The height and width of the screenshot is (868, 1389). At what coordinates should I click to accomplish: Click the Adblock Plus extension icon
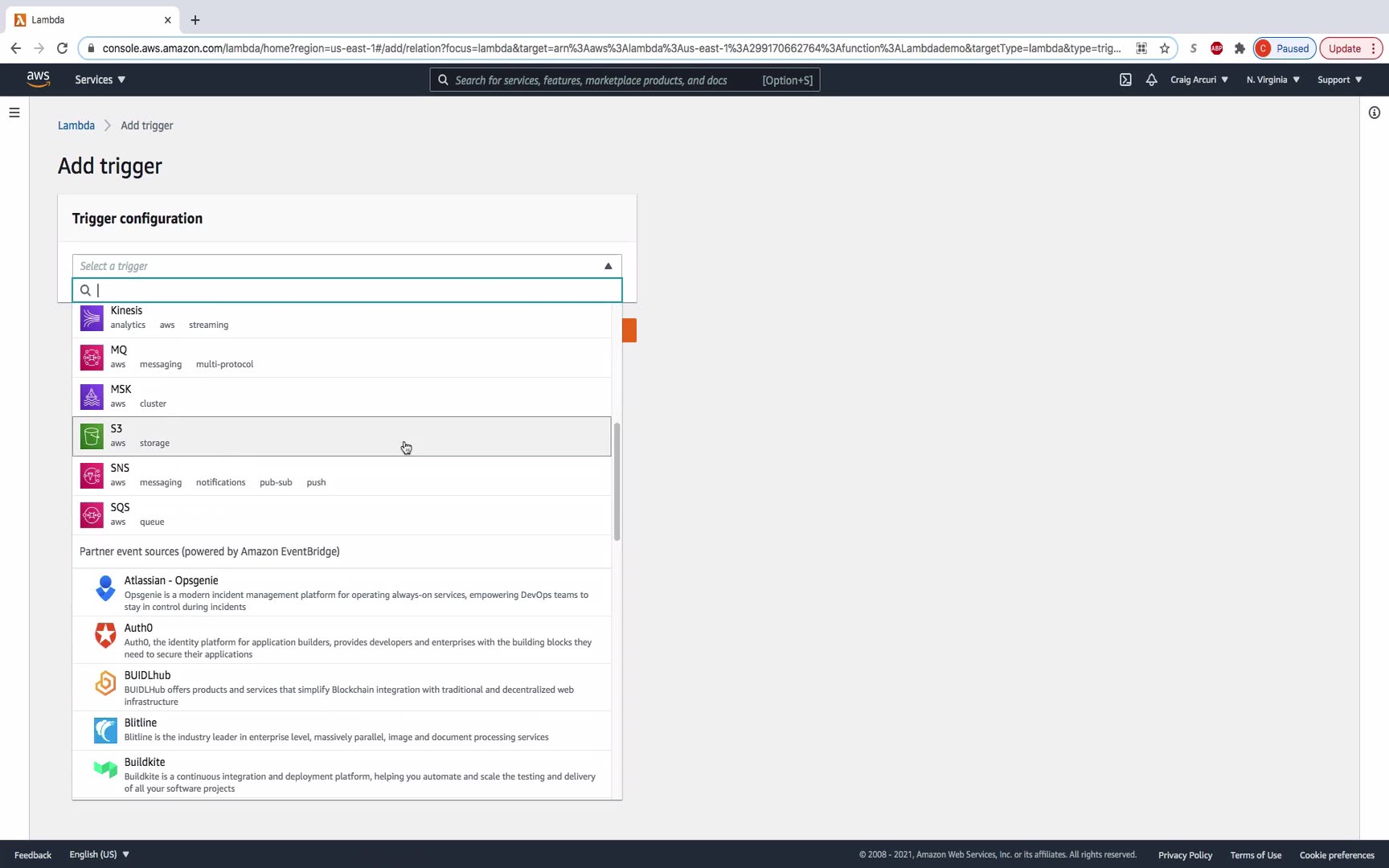point(1217,48)
